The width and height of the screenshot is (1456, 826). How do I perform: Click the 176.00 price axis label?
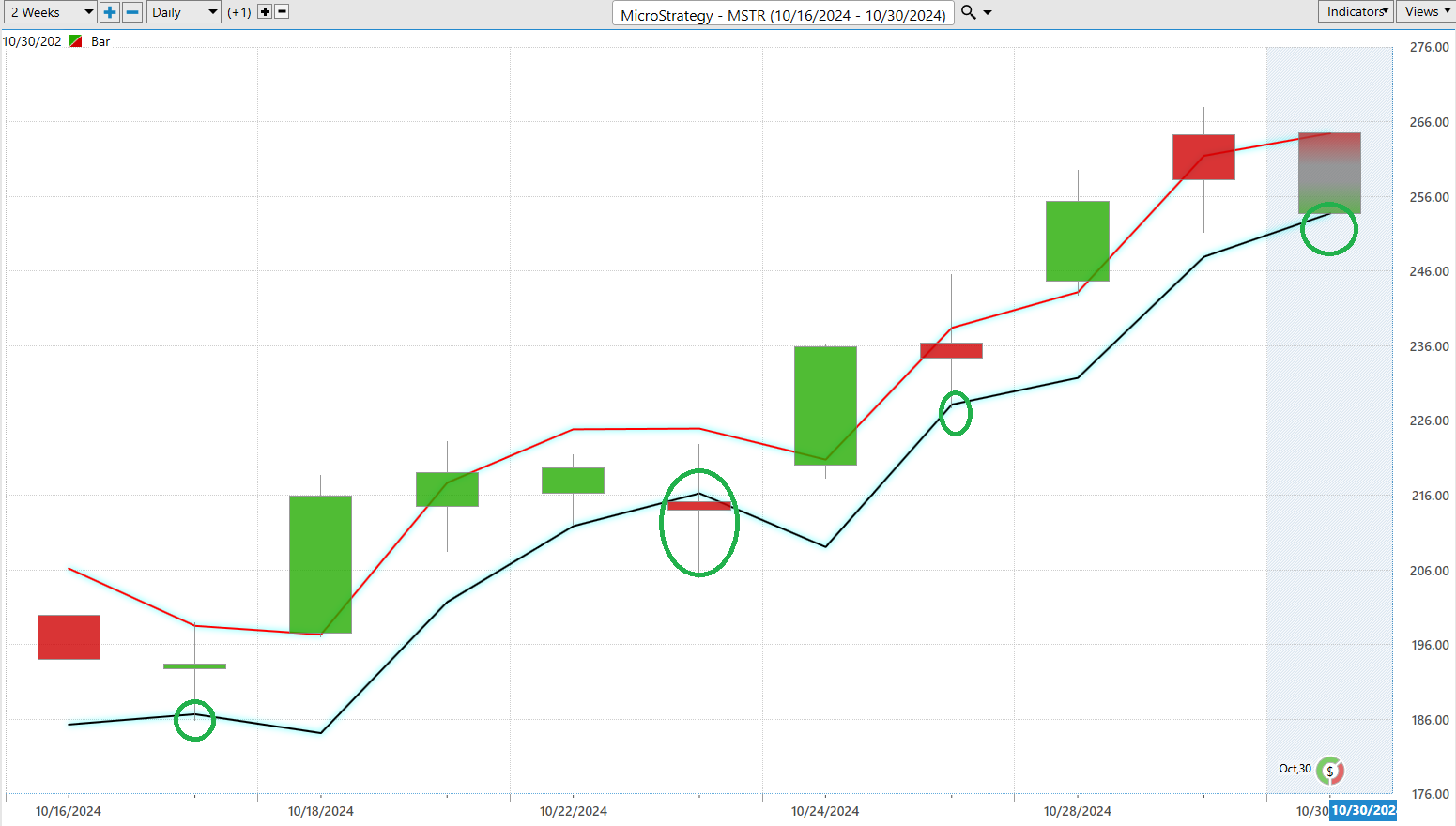pos(1430,794)
